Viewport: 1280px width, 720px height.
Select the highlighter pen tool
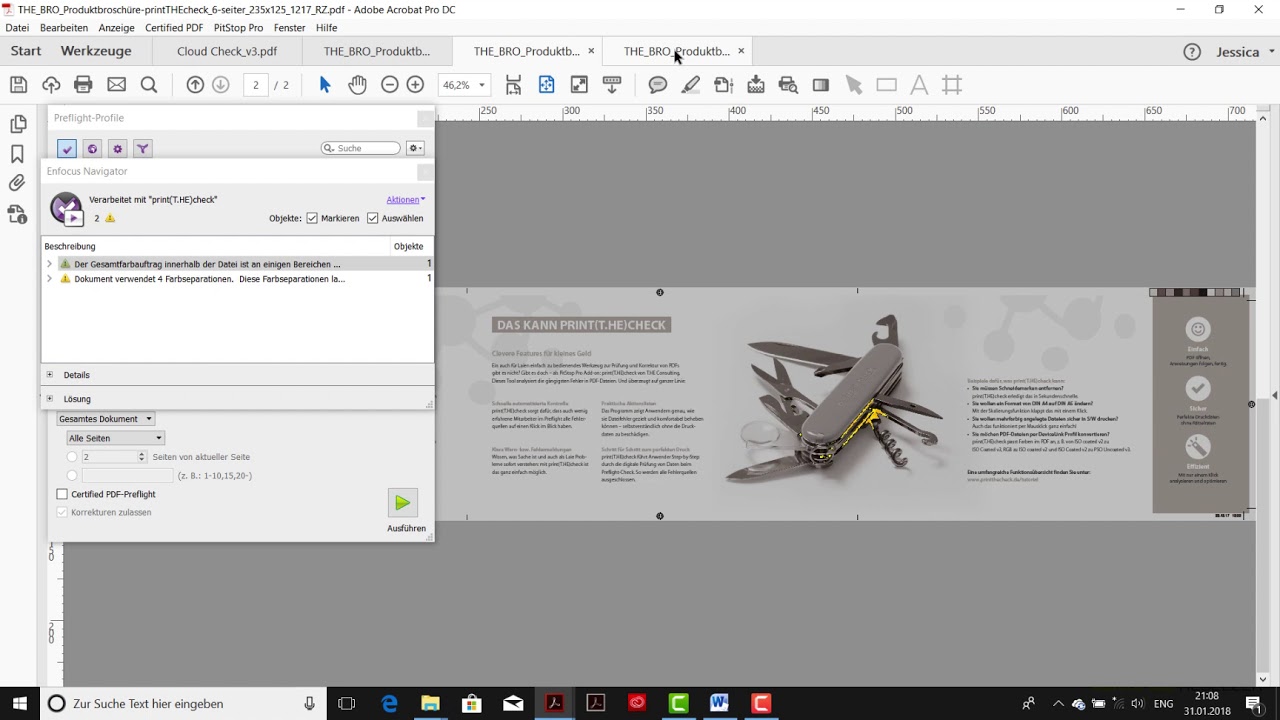[x=690, y=85]
